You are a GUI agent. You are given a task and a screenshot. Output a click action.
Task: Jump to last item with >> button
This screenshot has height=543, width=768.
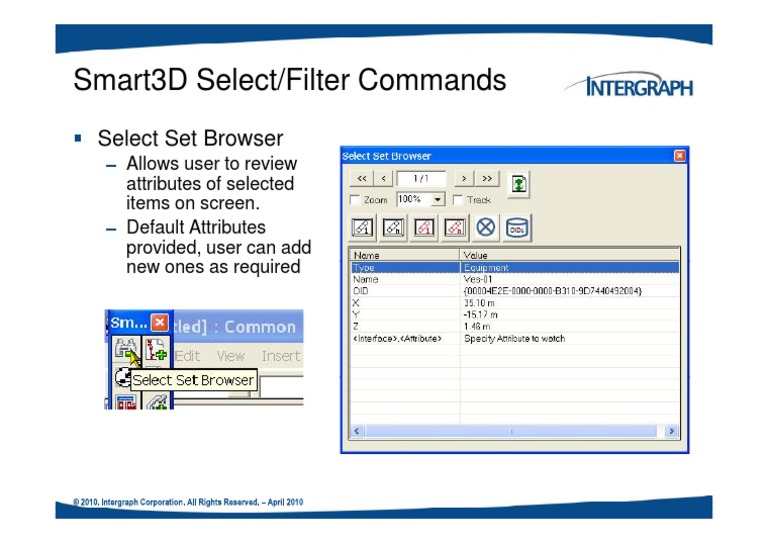point(487,179)
